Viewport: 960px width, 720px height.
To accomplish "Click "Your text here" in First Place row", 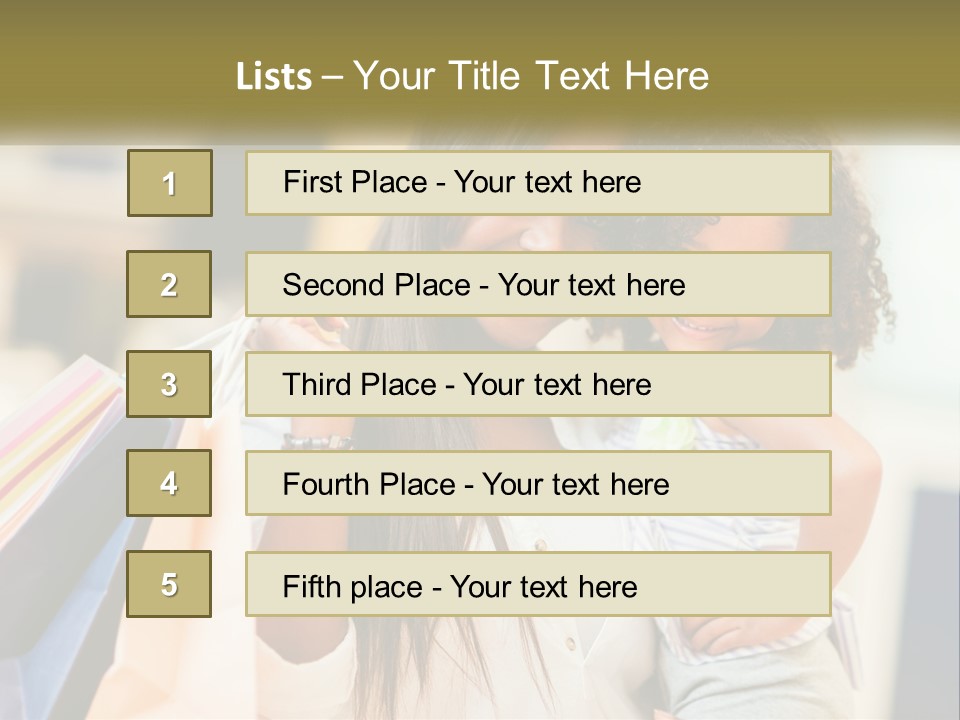I will (548, 182).
